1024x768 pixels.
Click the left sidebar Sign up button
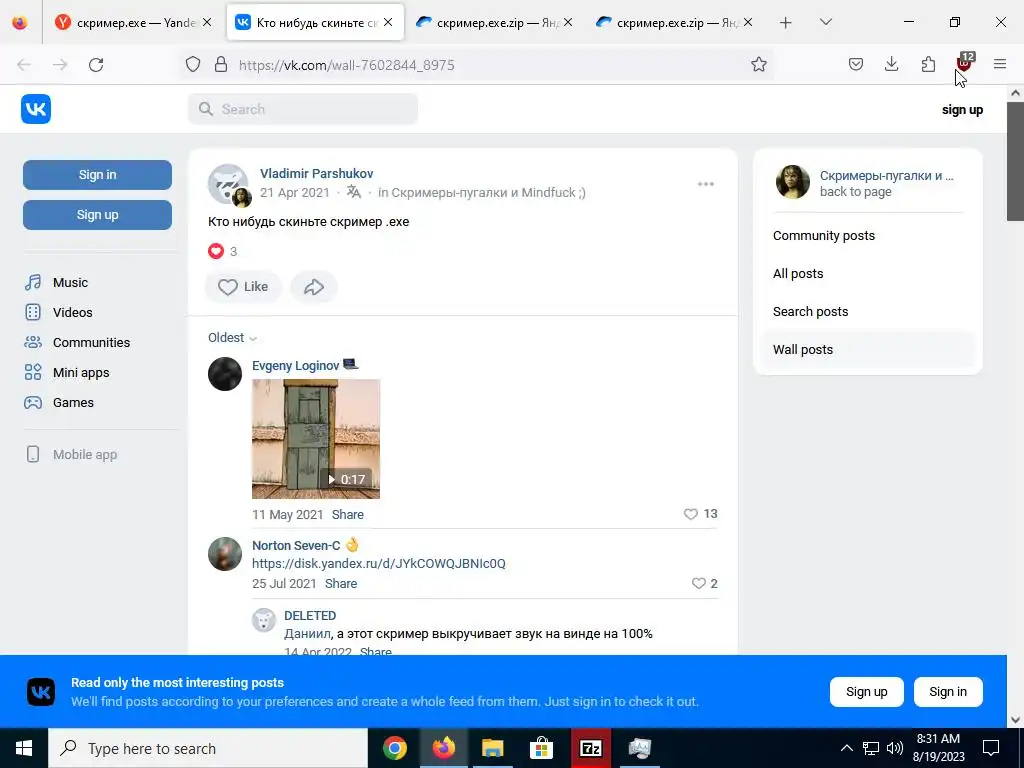coord(97,215)
